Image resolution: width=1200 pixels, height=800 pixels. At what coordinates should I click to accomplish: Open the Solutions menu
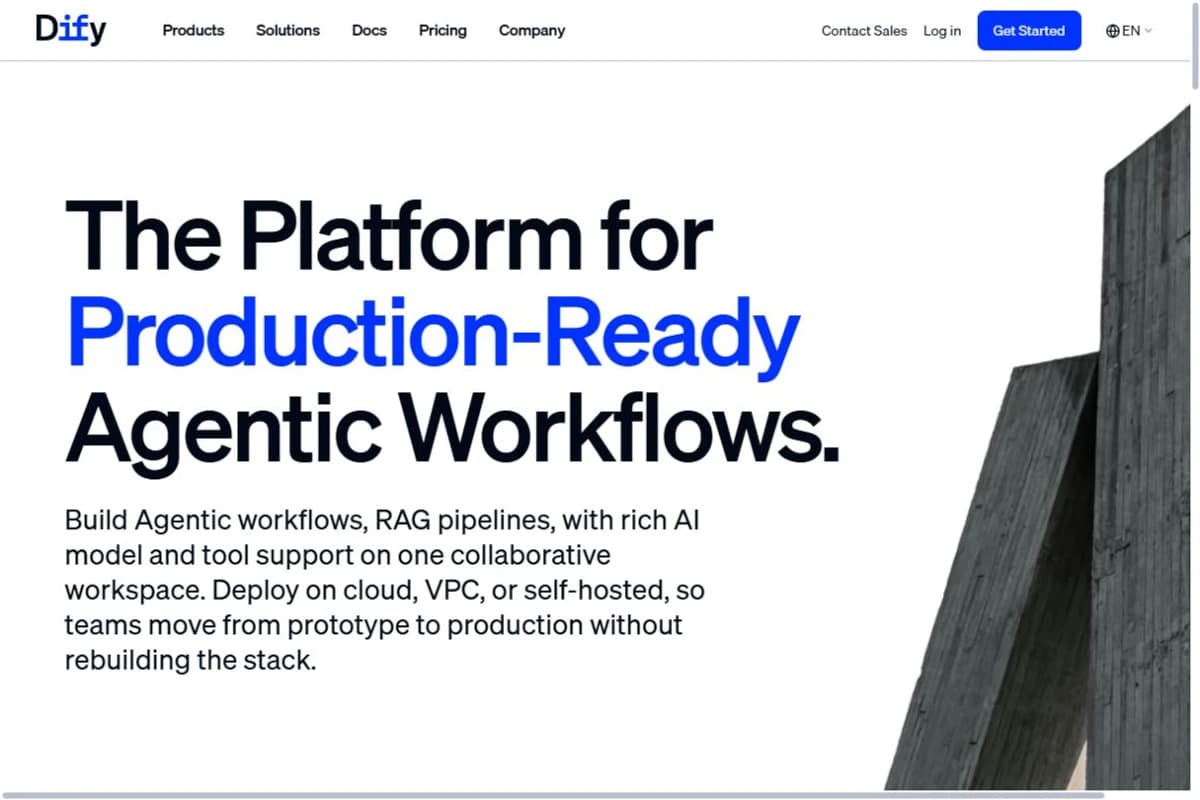click(288, 30)
